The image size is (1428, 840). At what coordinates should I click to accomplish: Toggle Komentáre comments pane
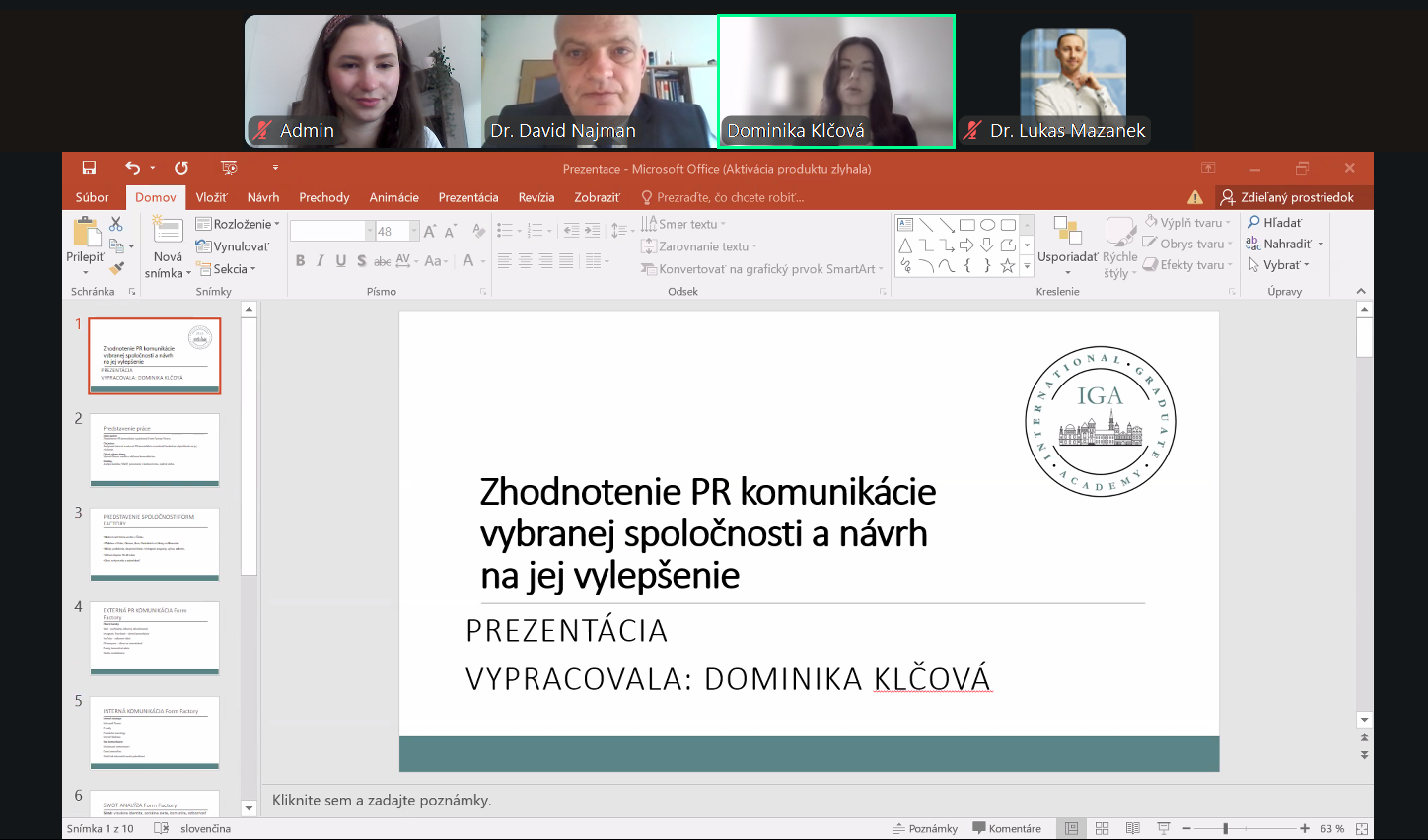click(1007, 828)
